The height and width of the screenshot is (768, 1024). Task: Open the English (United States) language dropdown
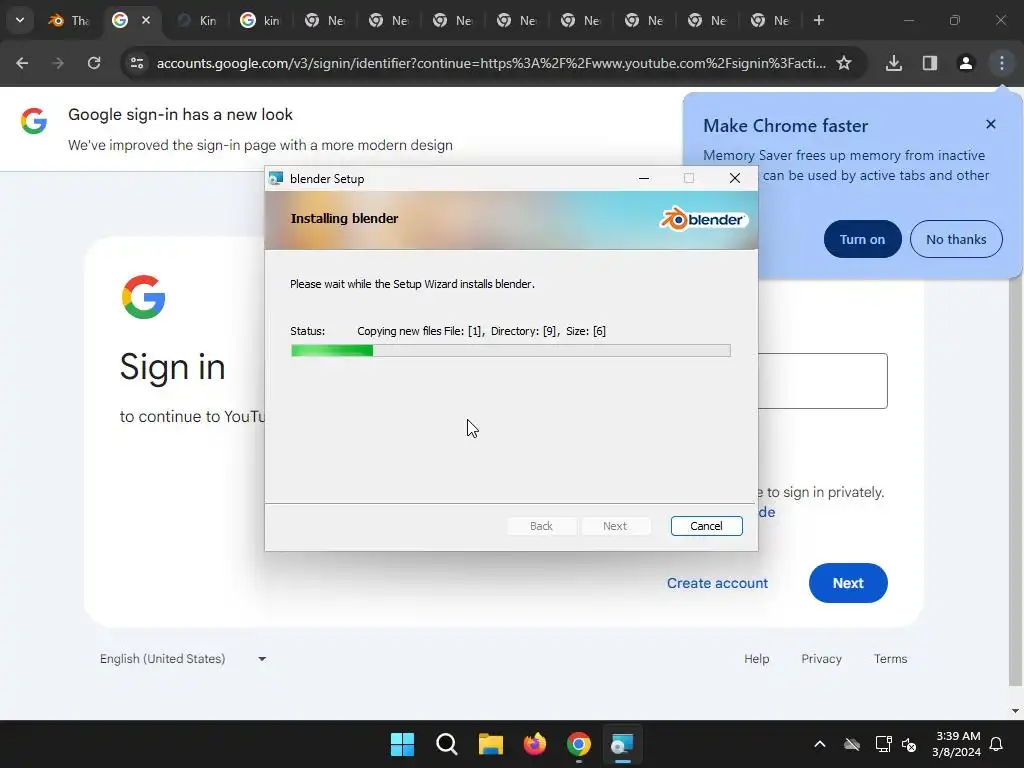point(182,659)
